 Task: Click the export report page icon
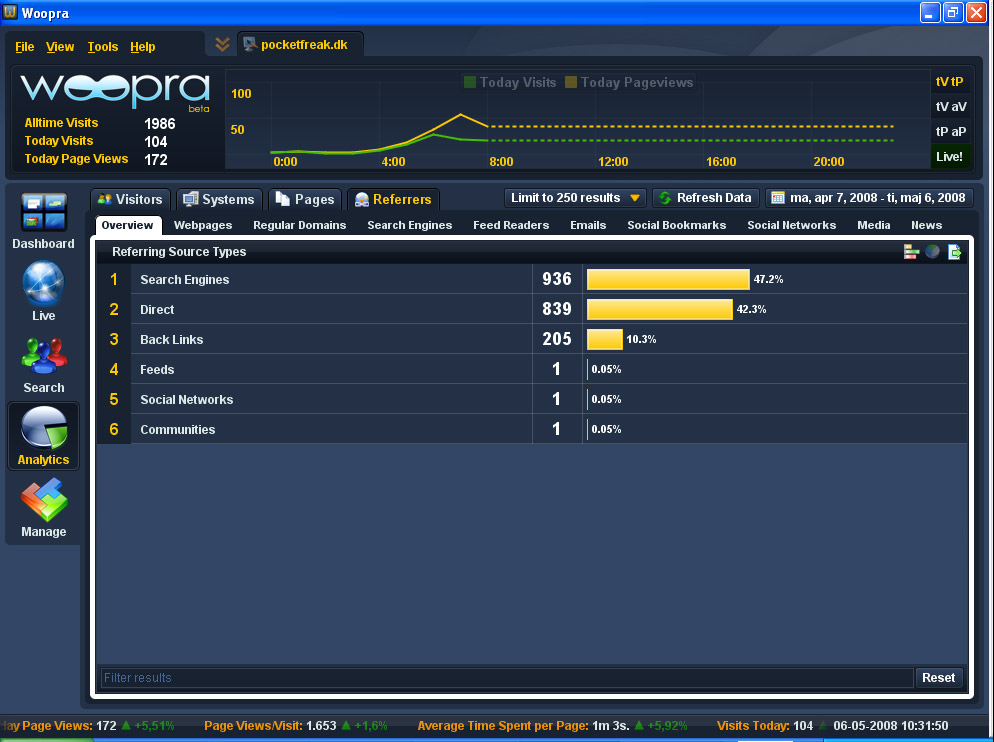tap(955, 252)
